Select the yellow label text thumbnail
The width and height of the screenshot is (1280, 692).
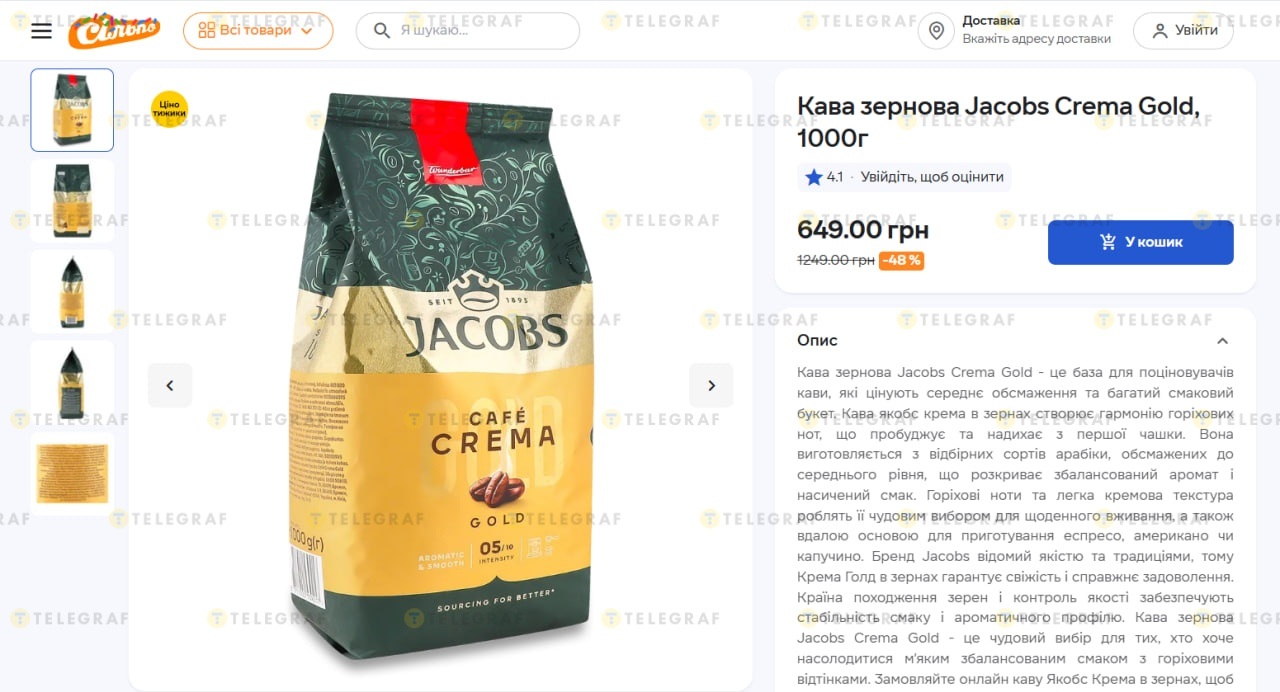coord(72,473)
